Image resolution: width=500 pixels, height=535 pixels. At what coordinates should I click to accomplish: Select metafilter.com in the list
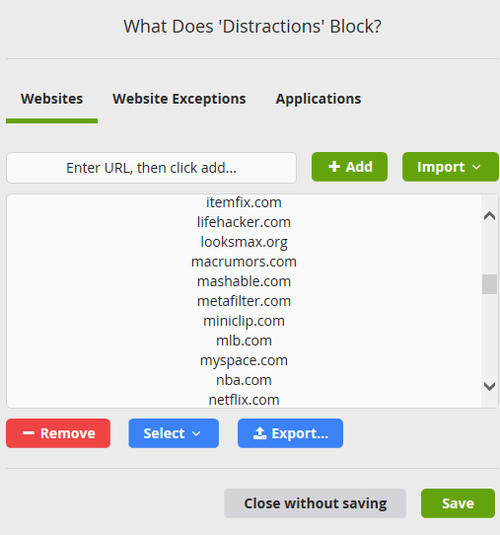[244, 301]
